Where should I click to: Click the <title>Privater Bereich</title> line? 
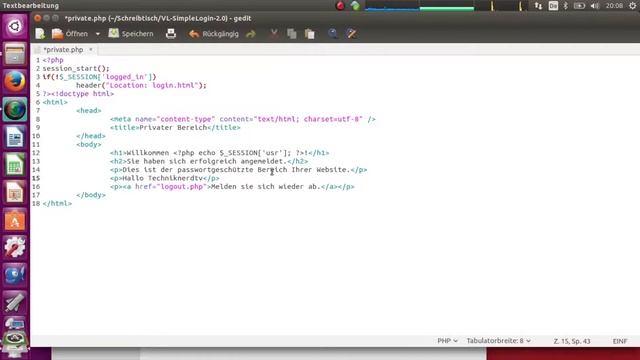tap(175, 128)
